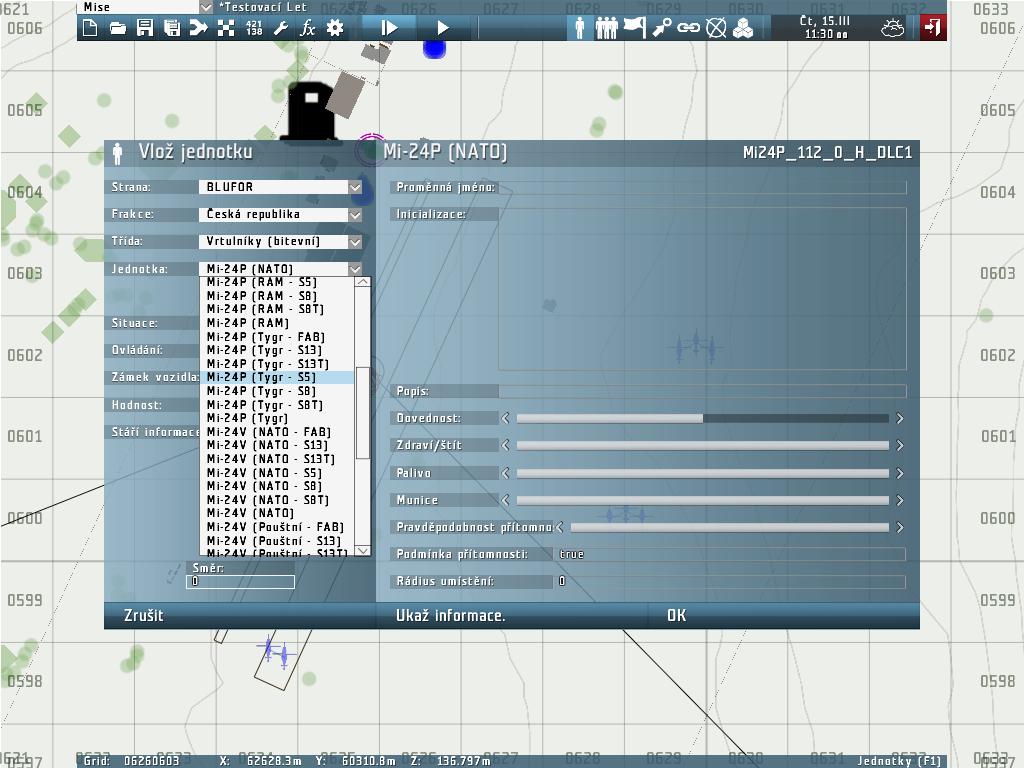Toggle synchronization mode with the chain-link icon
Viewport: 1024px width, 768px height.
coord(688,28)
